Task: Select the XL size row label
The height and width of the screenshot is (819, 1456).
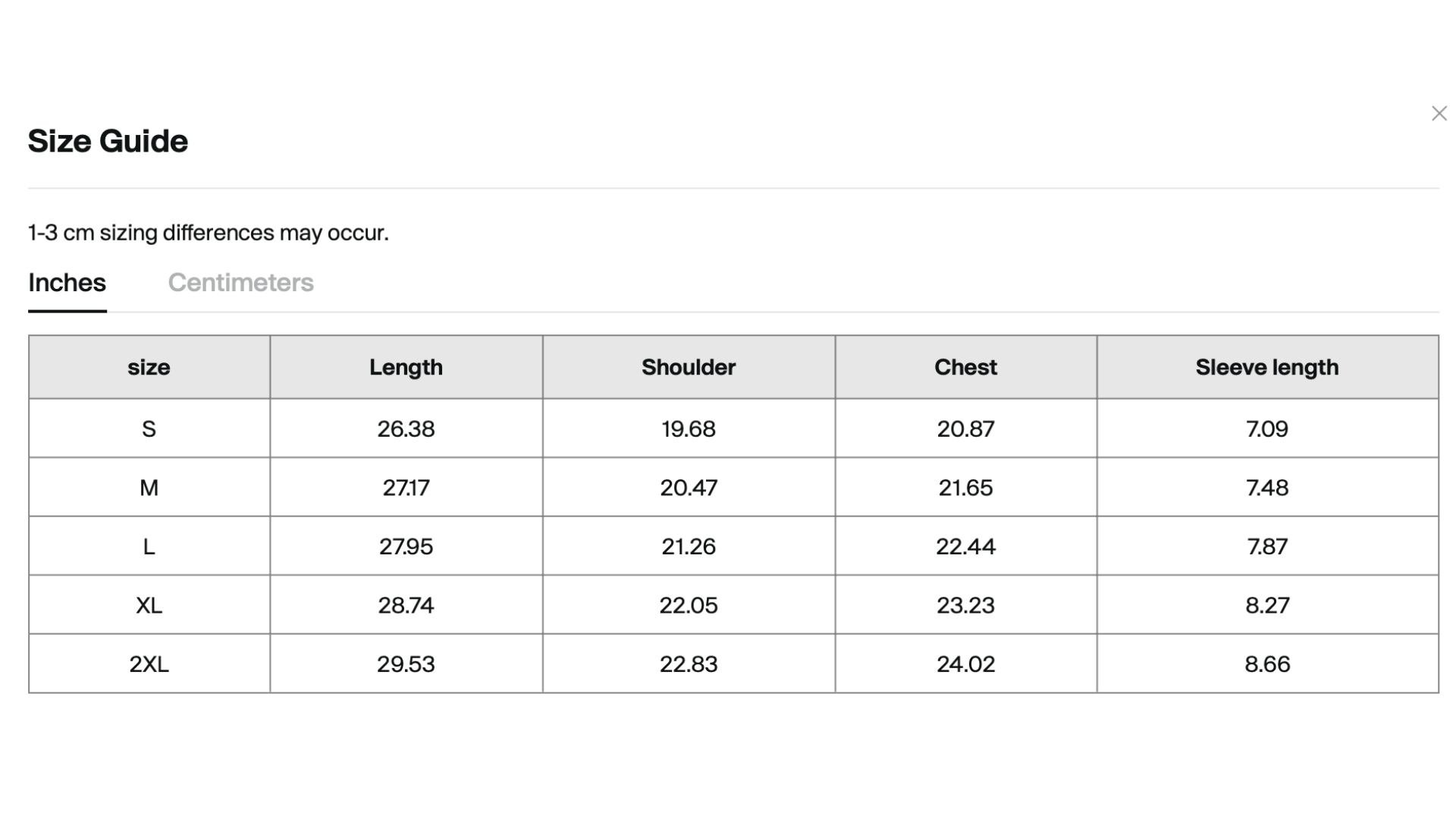Action: pos(149,605)
